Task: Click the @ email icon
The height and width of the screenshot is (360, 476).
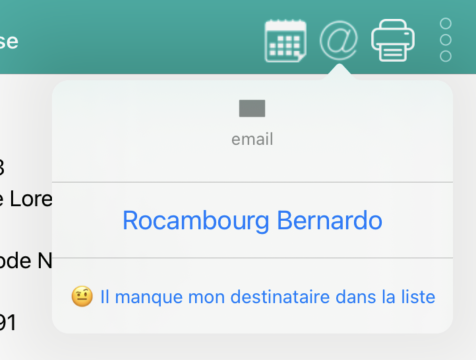Action: tap(339, 40)
